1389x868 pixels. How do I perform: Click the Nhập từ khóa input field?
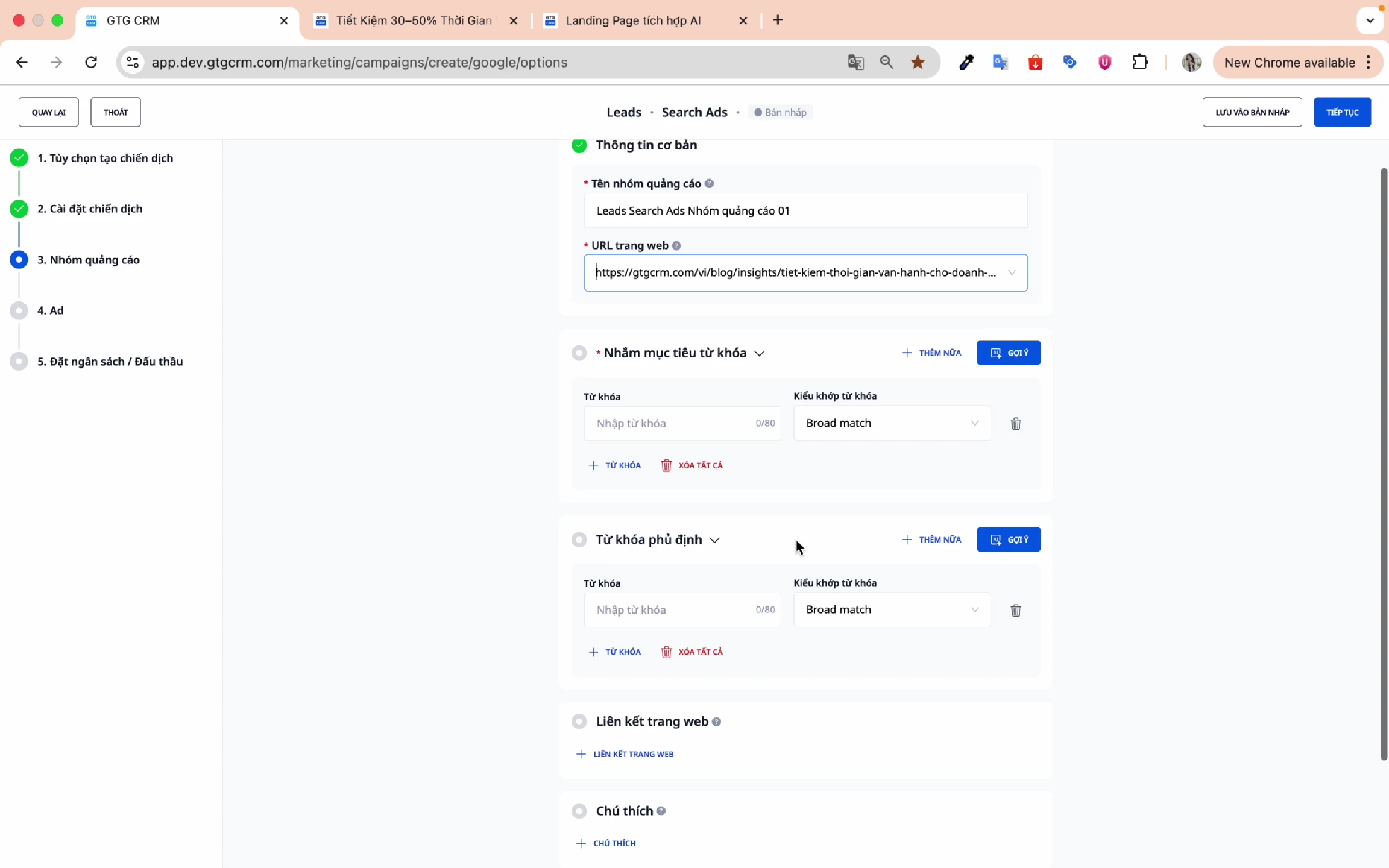pyautogui.click(x=681, y=423)
